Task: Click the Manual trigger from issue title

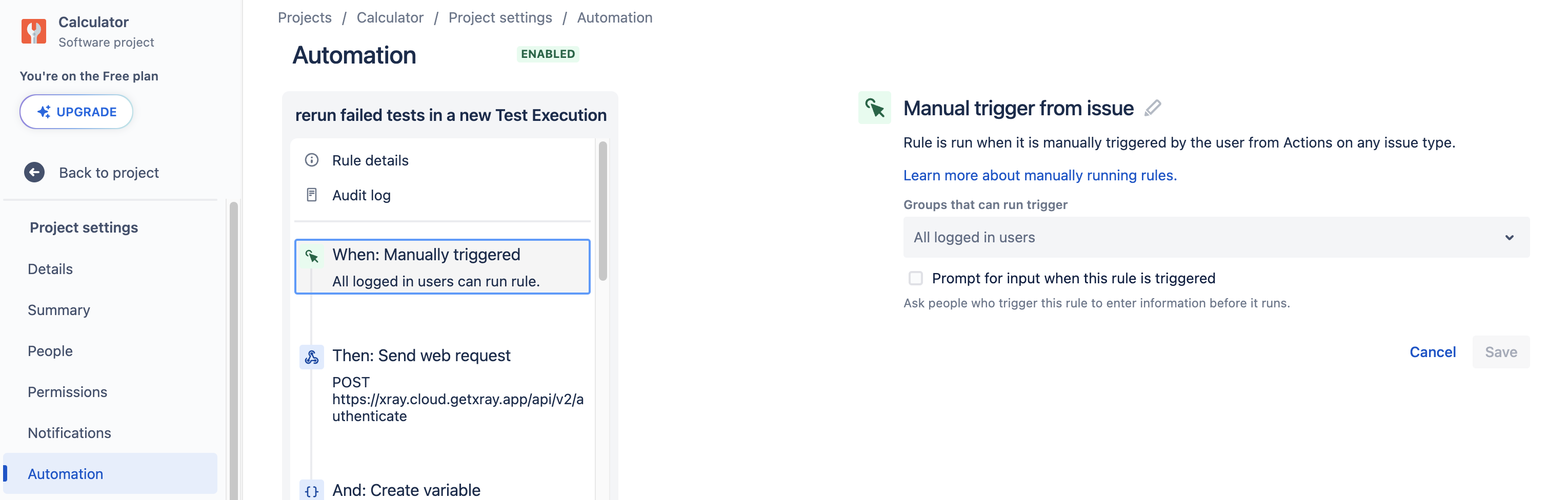Action: click(1018, 108)
